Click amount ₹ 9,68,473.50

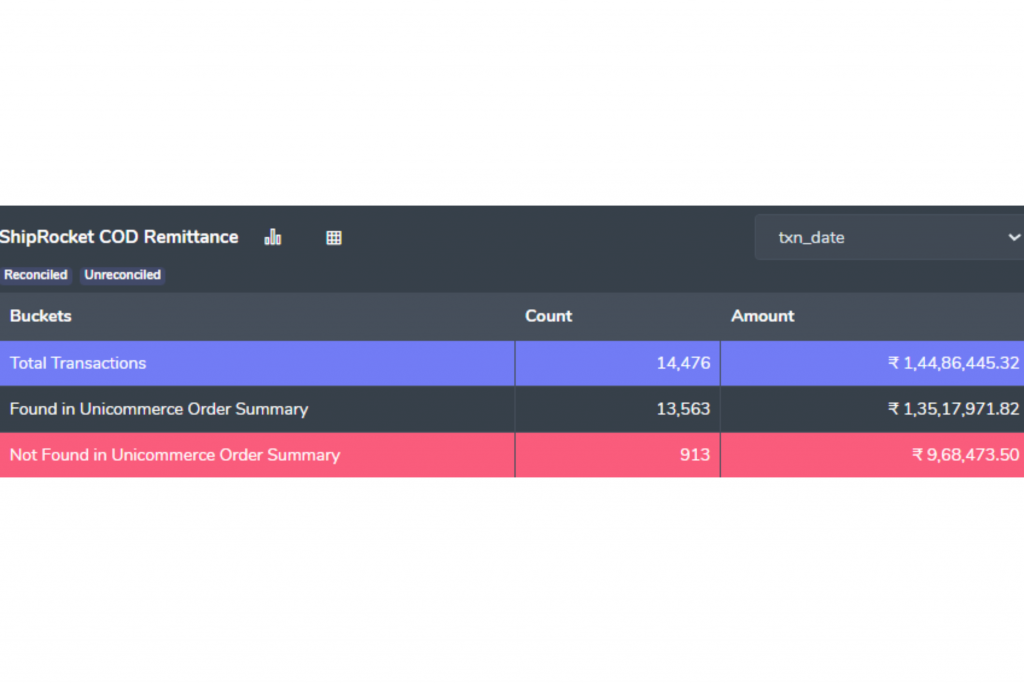(x=966, y=454)
